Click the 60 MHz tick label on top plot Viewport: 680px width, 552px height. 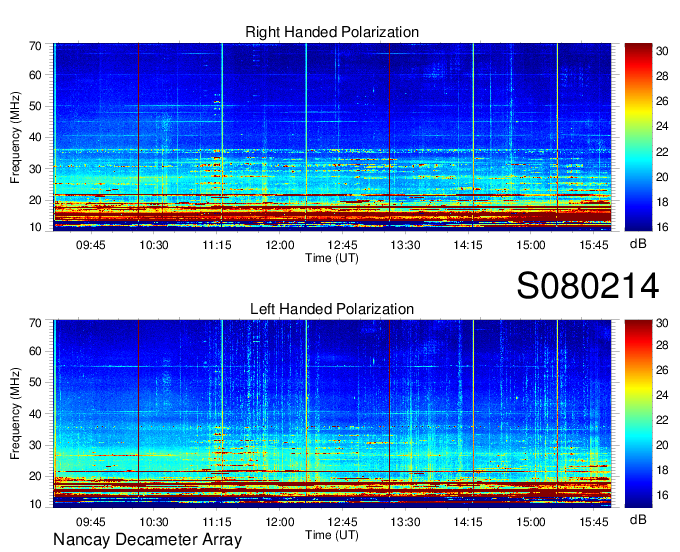(35, 75)
